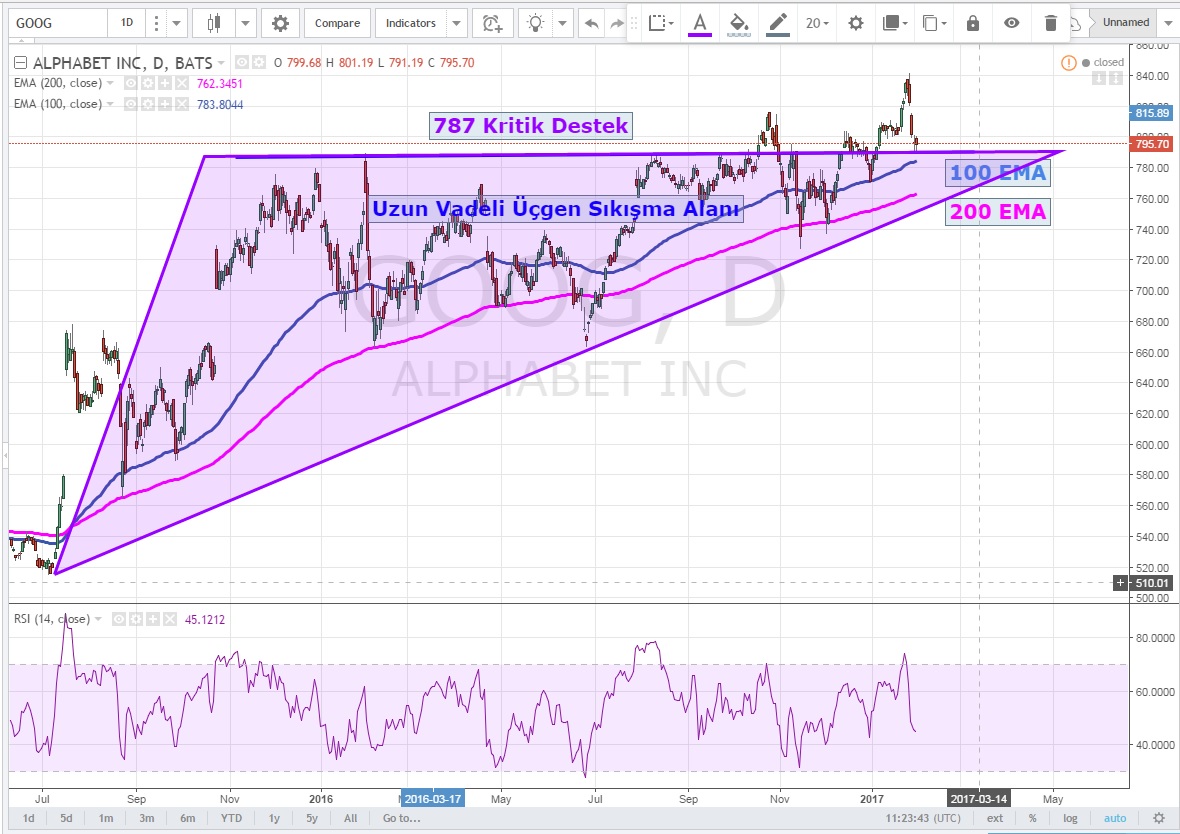Open the background fill color picker
This screenshot has width=1180, height=834.
pyautogui.click(x=738, y=23)
